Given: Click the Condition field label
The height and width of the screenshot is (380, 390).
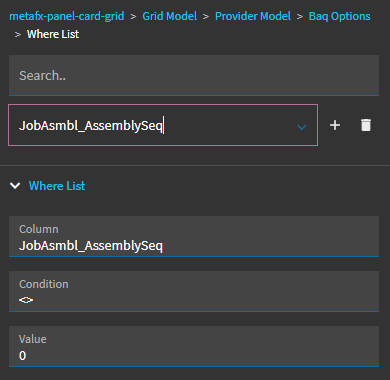Looking at the screenshot, I should [44, 284].
